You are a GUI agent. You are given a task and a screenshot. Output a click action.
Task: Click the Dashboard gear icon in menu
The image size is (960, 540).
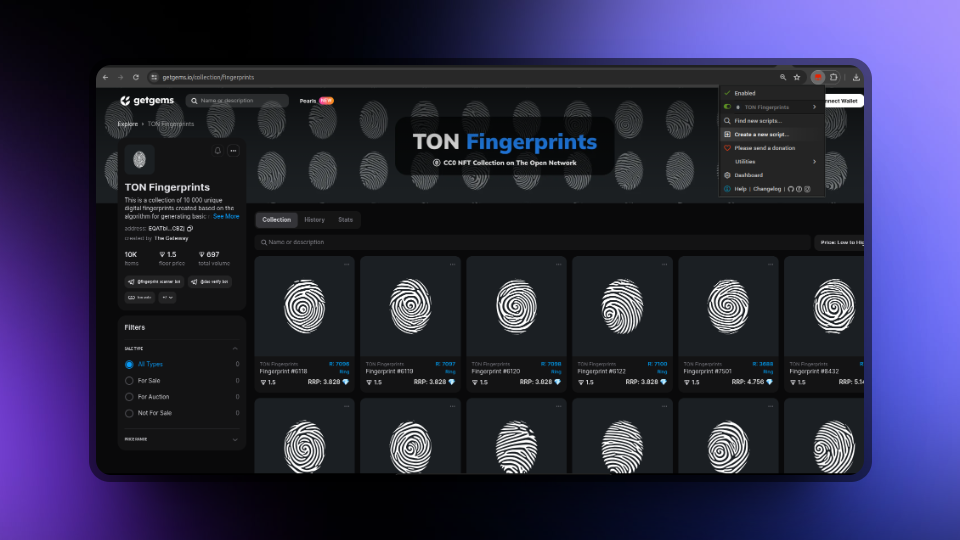point(727,175)
